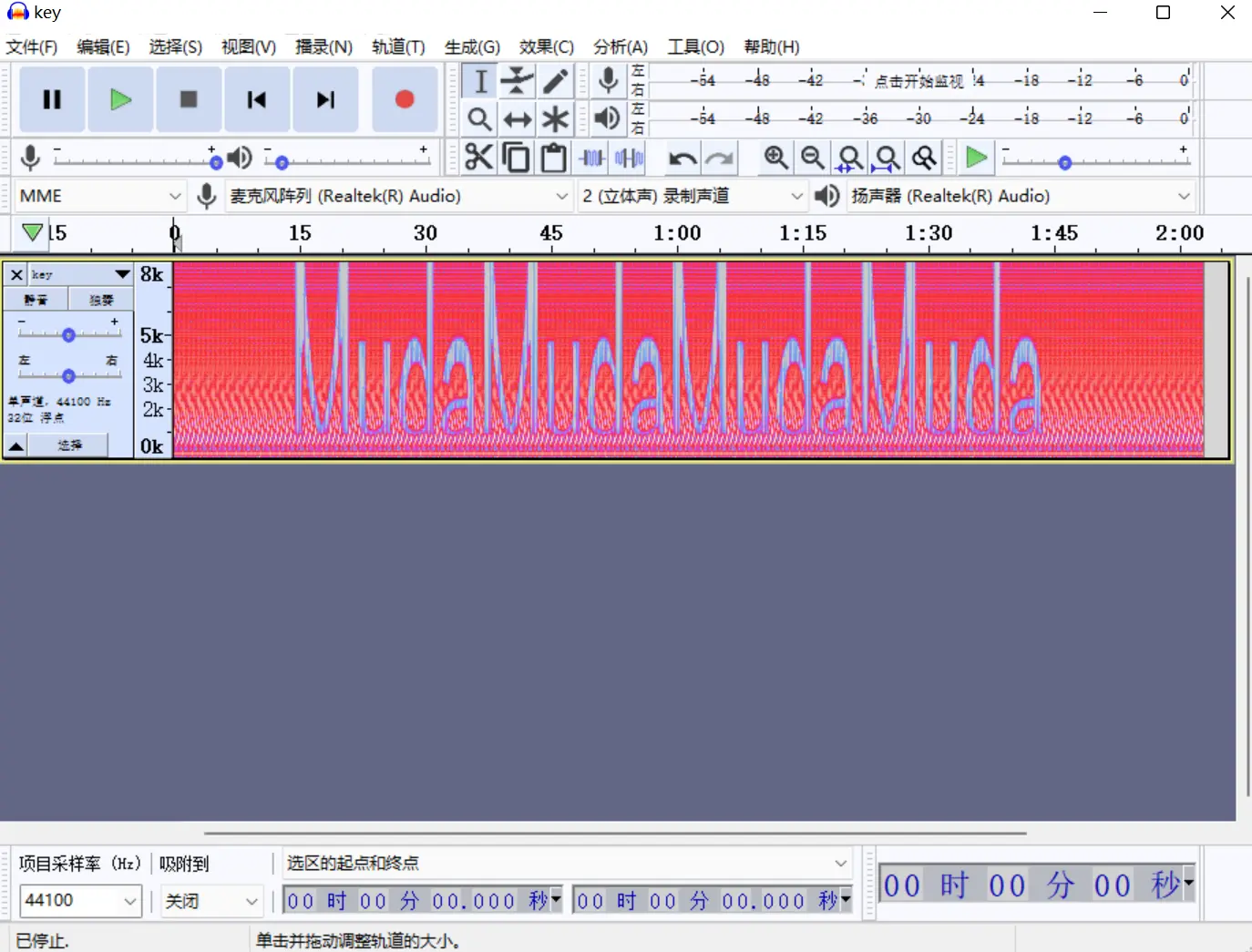The width and height of the screenshot is (1252, 952).
Task: Toggle the 静音 mute button on key track
Action: click(x=36, y=300)
